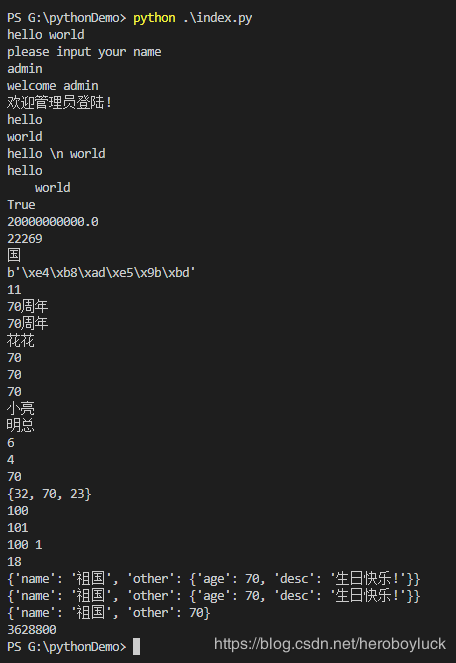Click the terminal cursor at the last prompt

coord(136,647)
